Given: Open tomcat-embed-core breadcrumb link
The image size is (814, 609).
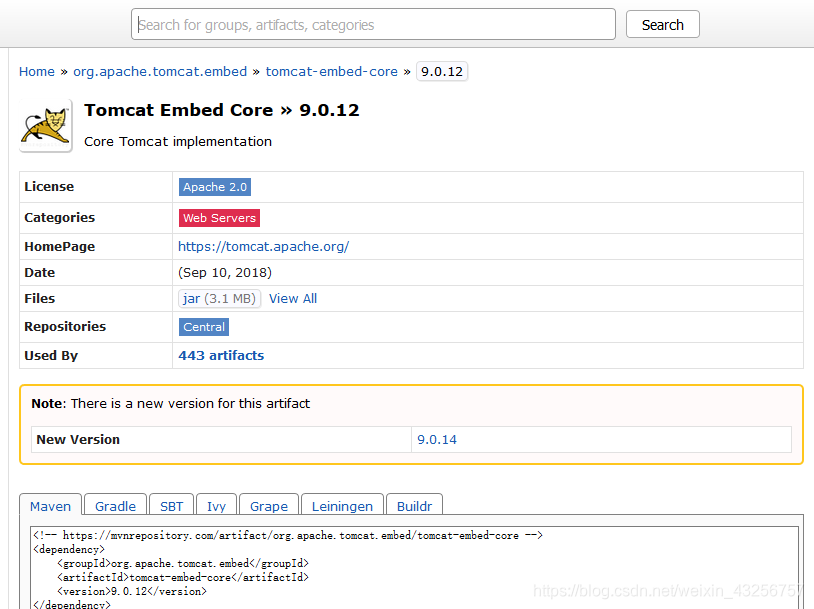Looking at the screenshot, I should pos(332,72).
